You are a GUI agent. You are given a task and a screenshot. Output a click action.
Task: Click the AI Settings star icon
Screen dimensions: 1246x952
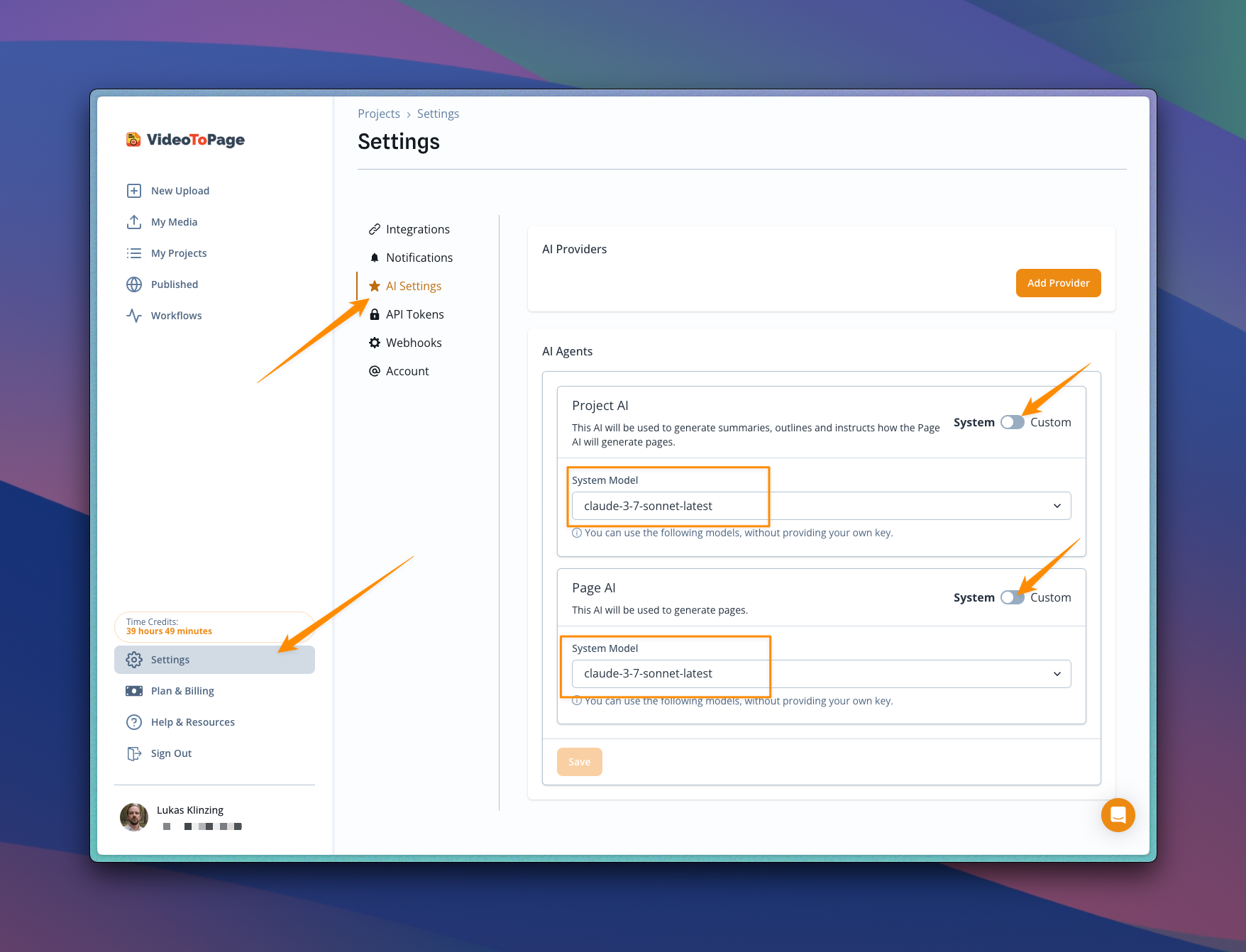[375, 286]
